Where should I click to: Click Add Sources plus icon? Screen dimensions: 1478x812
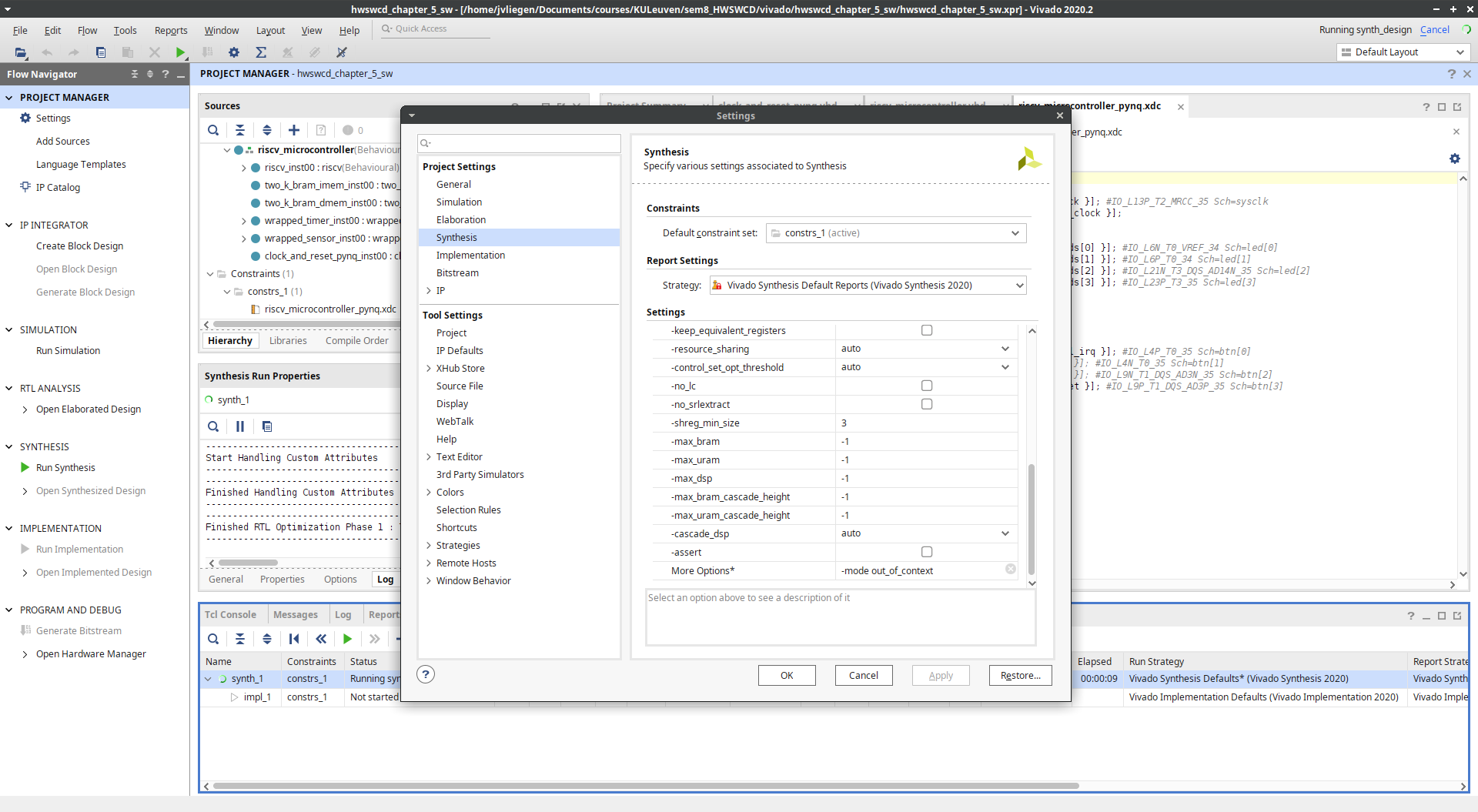tap(294, 130)
